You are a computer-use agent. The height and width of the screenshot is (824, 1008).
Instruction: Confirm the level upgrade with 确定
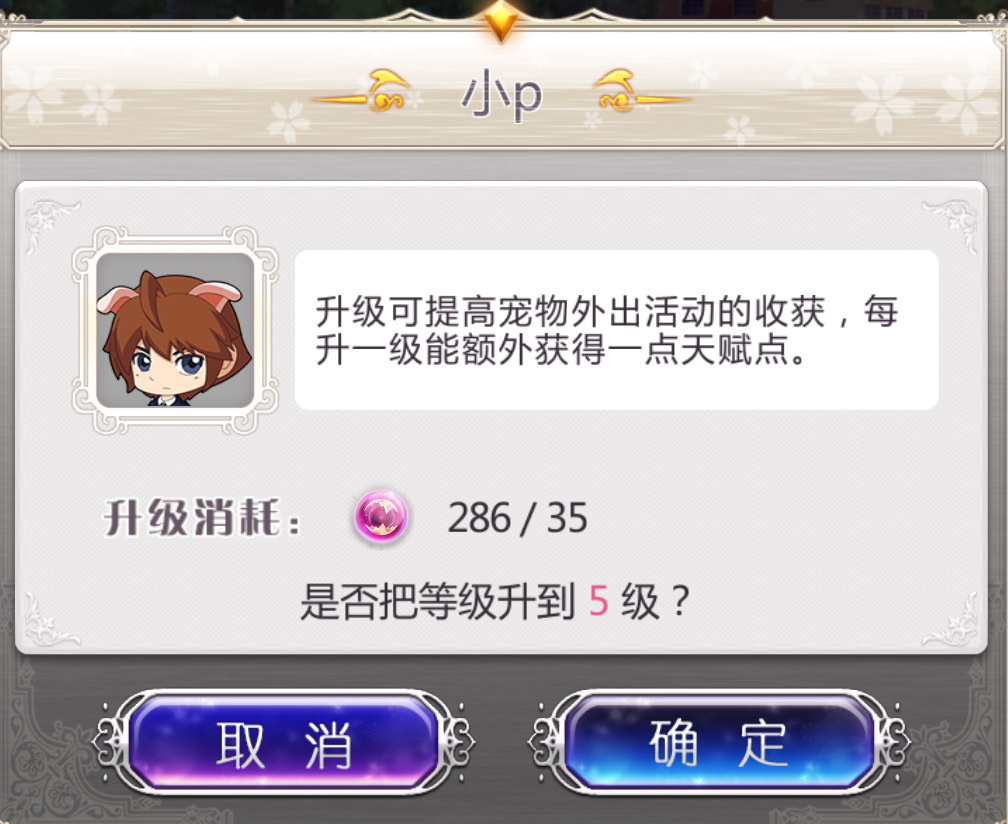point(719,742)
